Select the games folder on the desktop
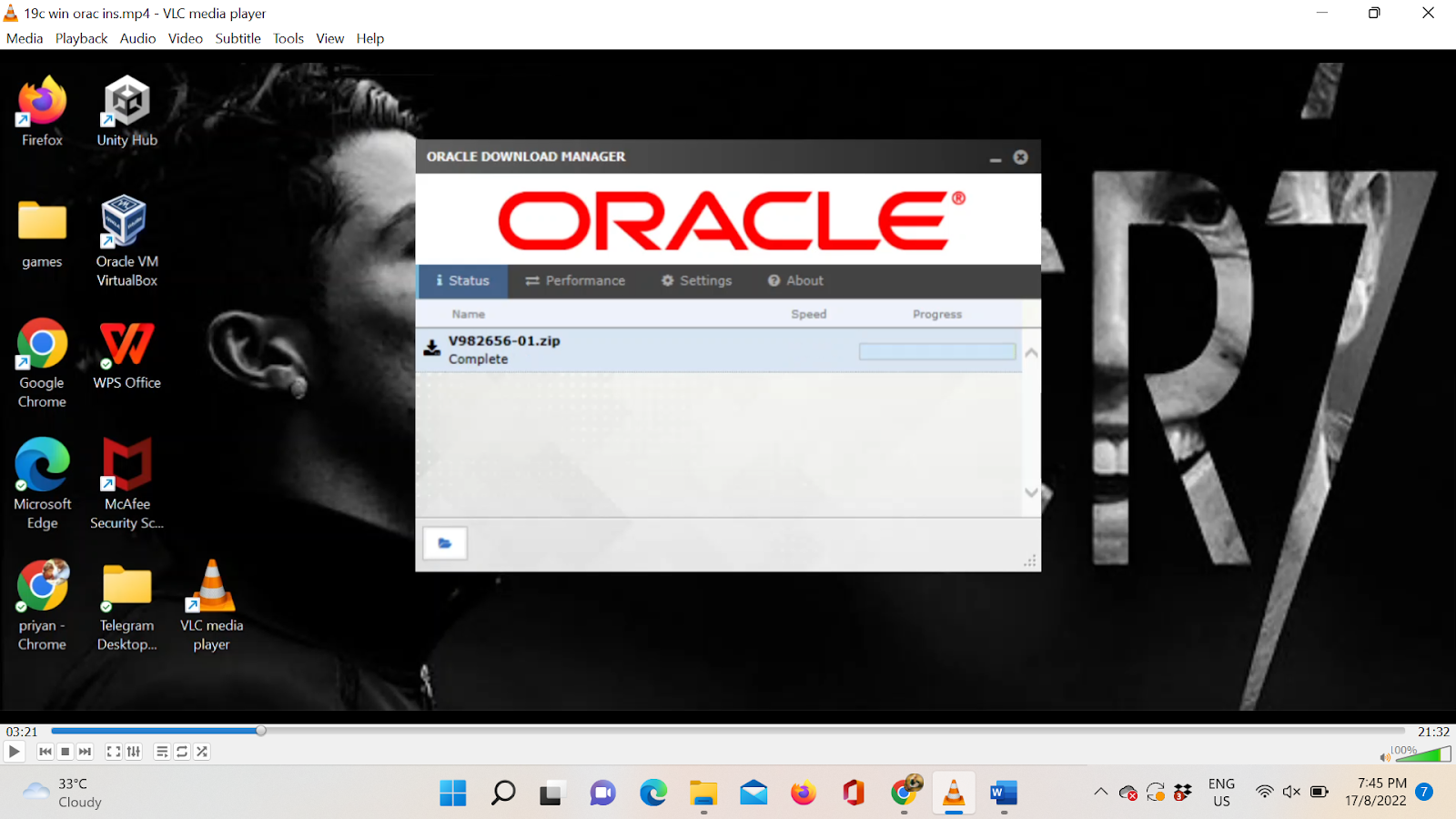The width and height of the screenshot is (1456, 819). pyautogui.click(x=42, y=234)
